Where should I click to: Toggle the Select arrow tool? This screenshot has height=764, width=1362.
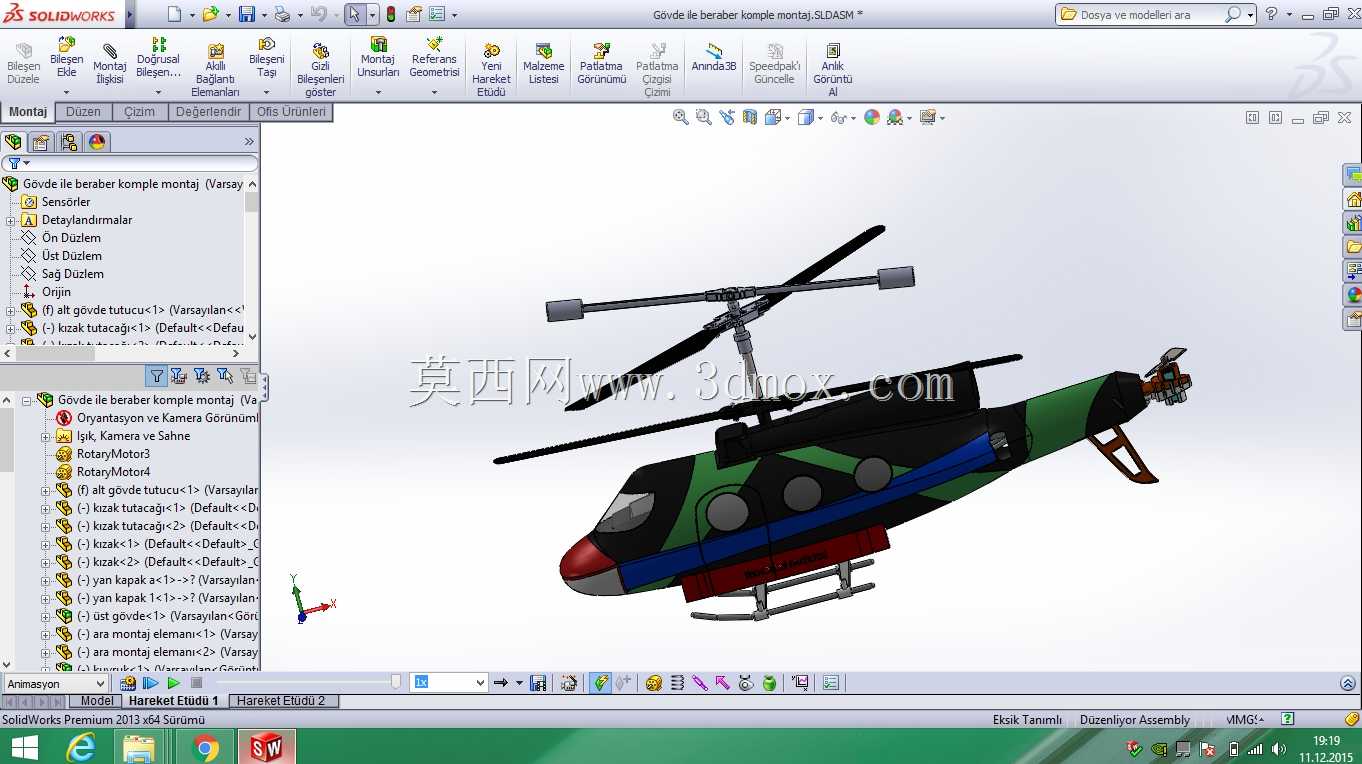pos(354,14)
